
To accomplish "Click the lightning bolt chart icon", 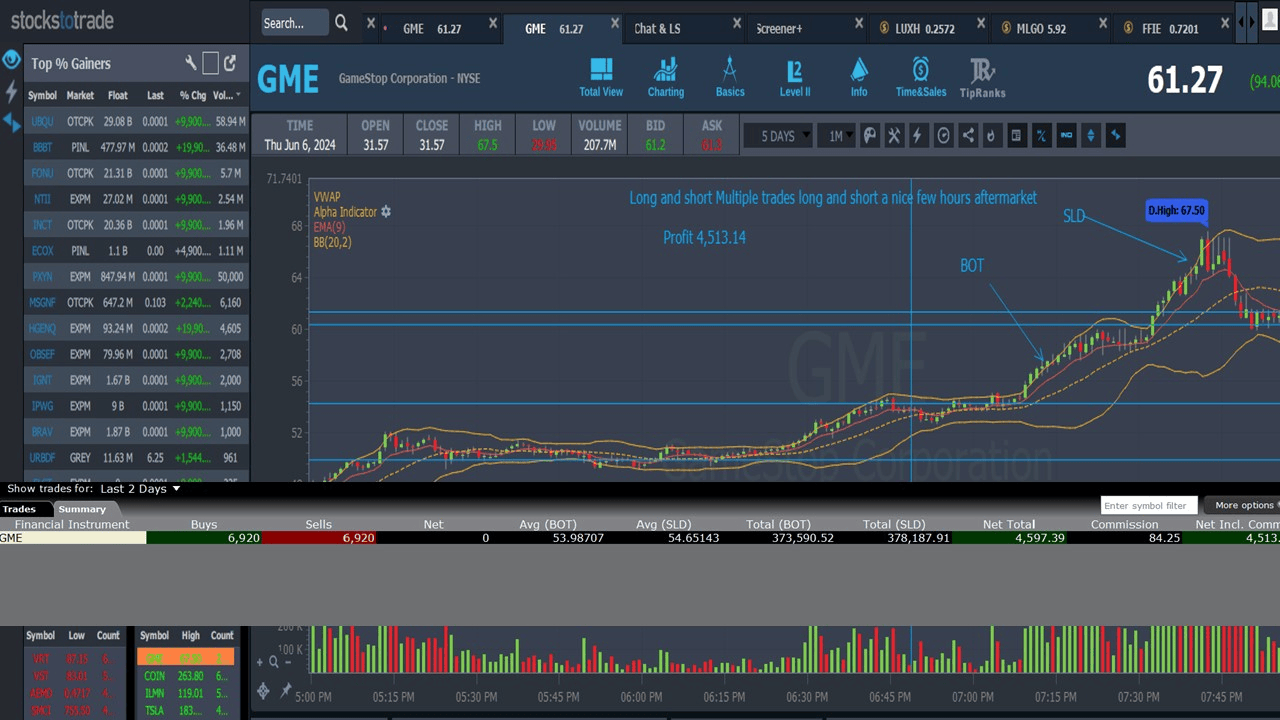I will pos(918,136).
